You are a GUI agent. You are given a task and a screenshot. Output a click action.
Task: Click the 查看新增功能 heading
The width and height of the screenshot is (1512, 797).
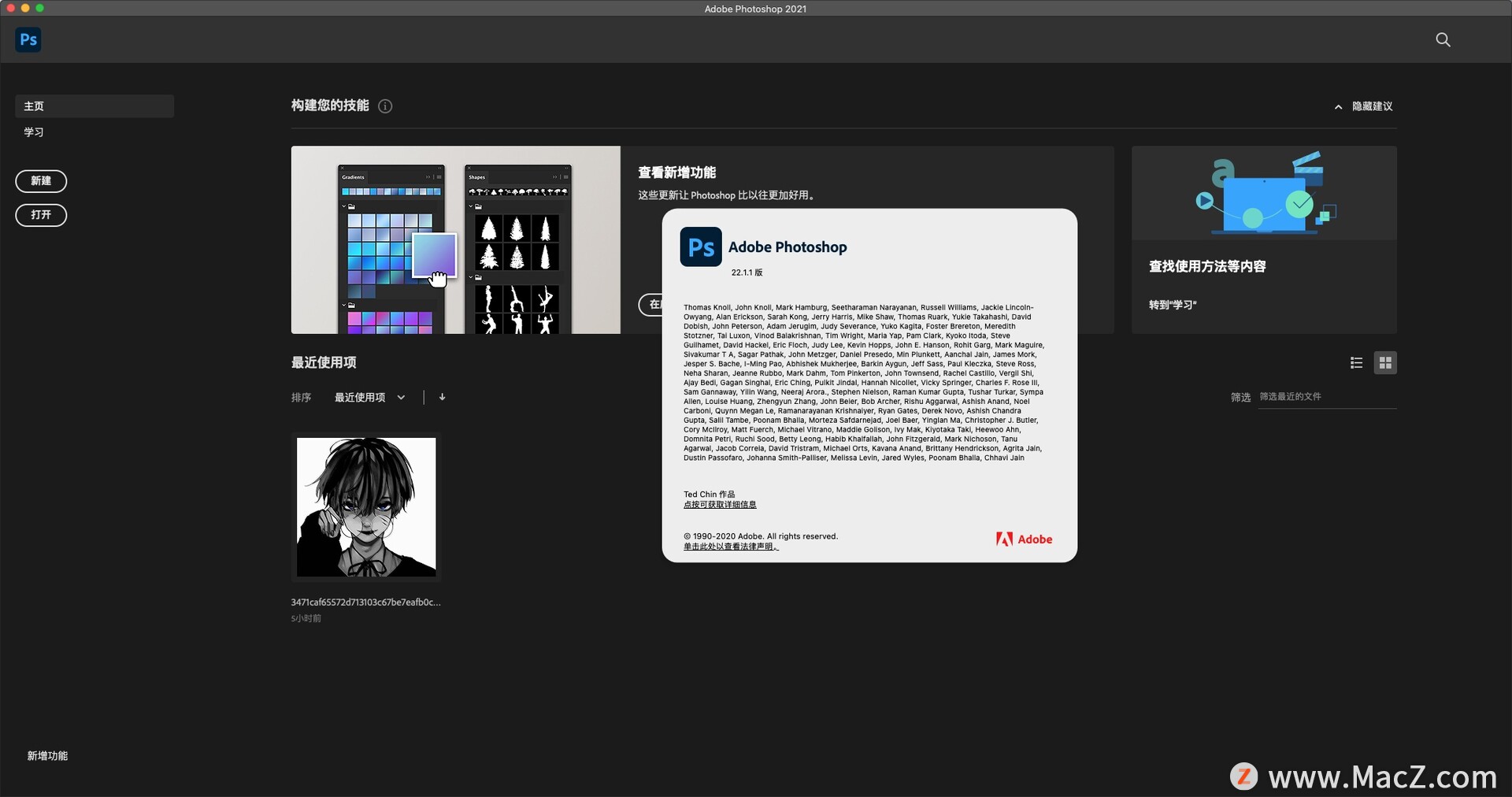point(676,172)
